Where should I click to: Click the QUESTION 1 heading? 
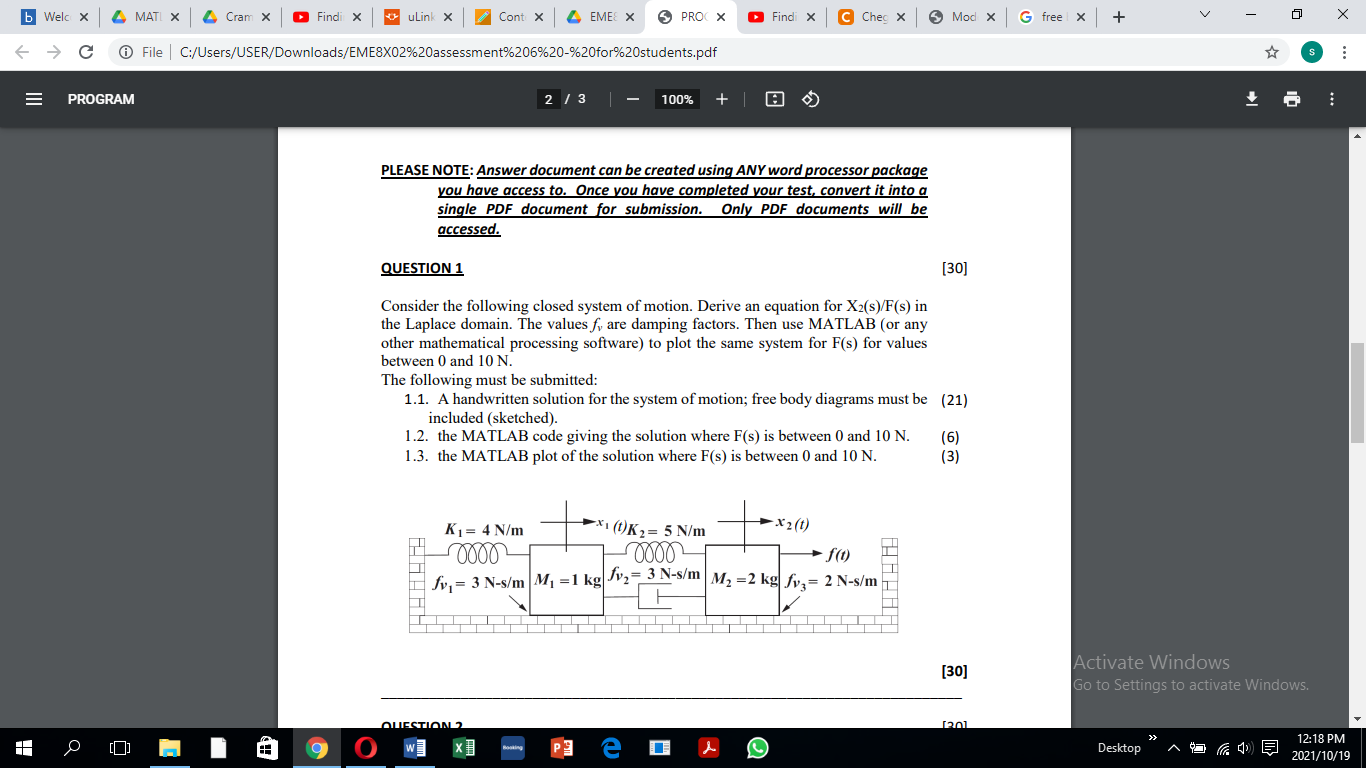422,268
